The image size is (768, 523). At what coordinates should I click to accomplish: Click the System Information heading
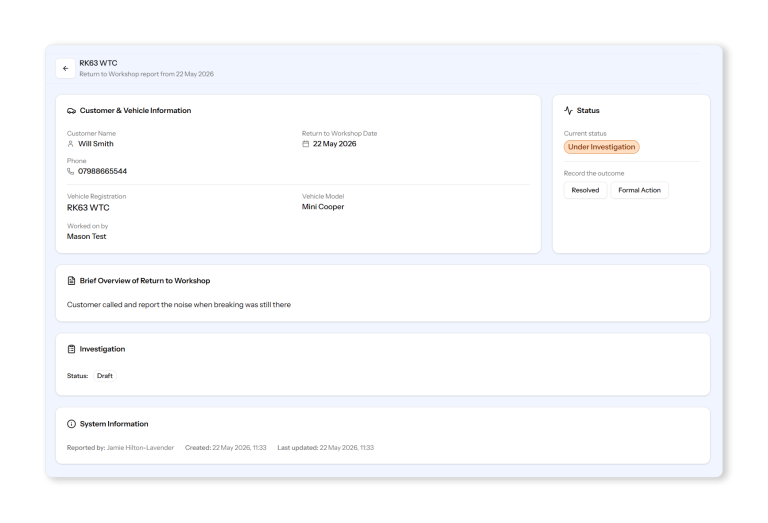click(x=114, y=424)
